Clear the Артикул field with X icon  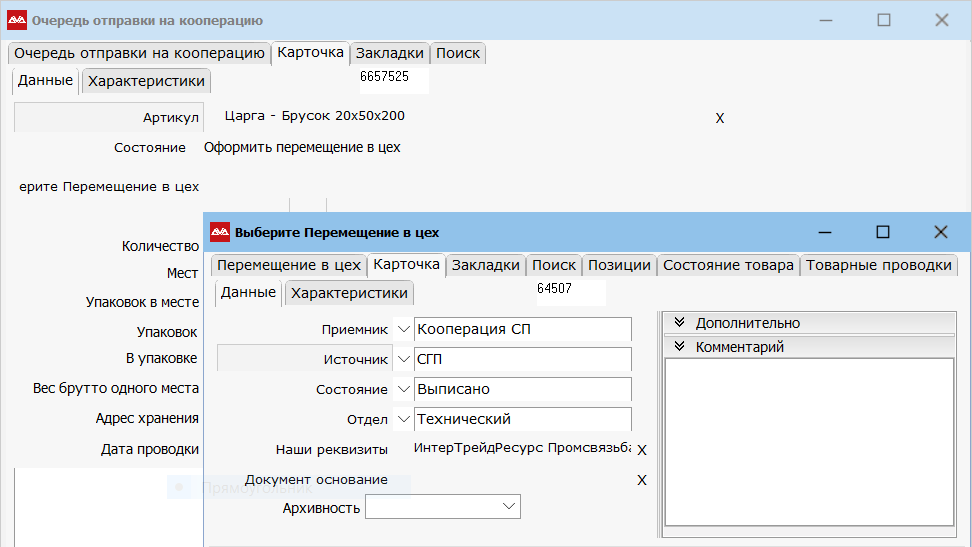[x=719, y=118]
